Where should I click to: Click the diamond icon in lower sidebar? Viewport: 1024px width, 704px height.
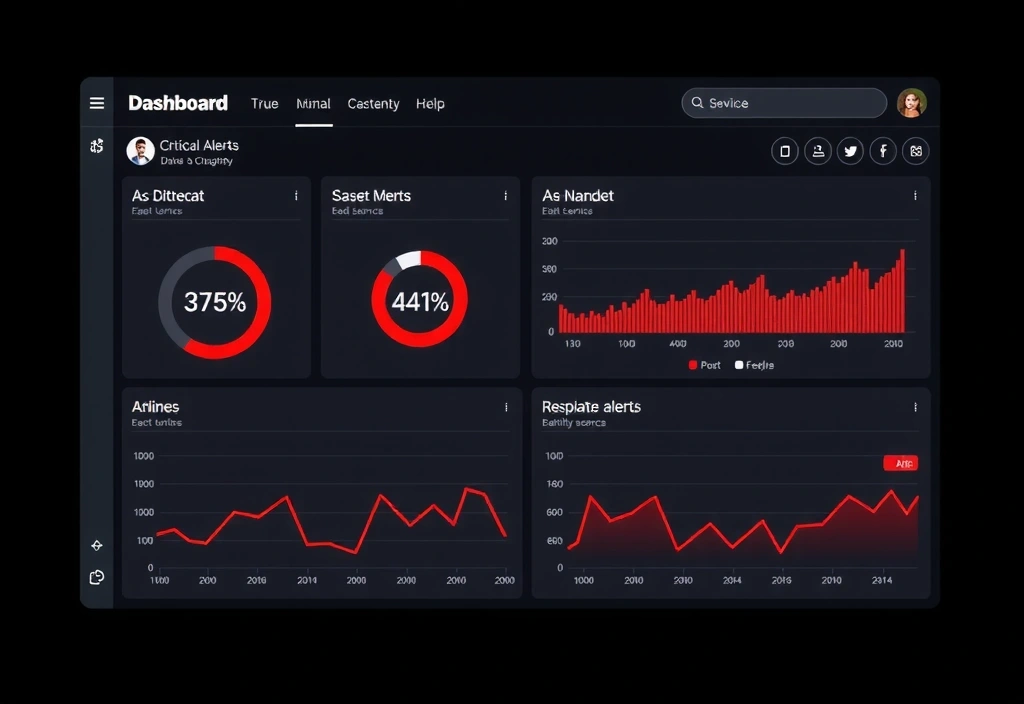tap(97, 545)
